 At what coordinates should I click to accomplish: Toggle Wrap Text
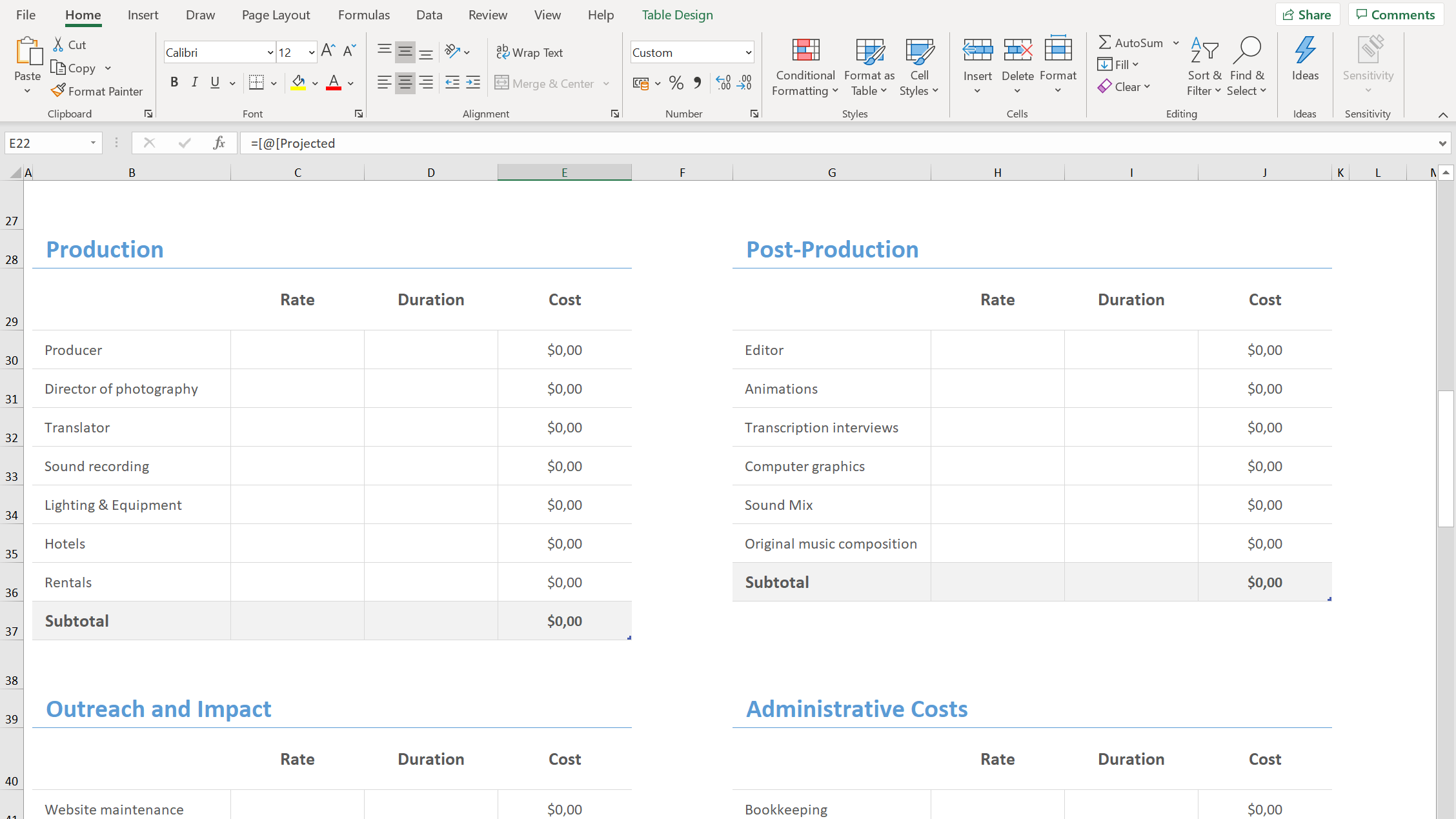coord(530,52)
